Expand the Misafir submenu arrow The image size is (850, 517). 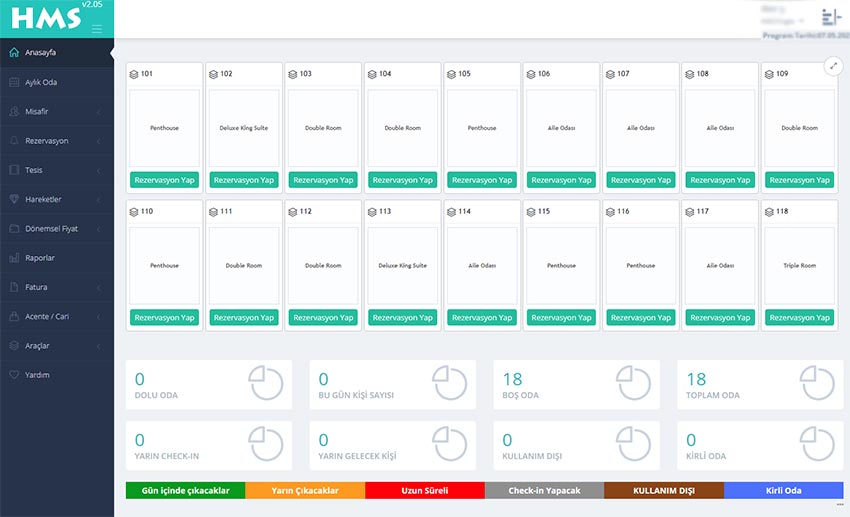click(99, 112)
